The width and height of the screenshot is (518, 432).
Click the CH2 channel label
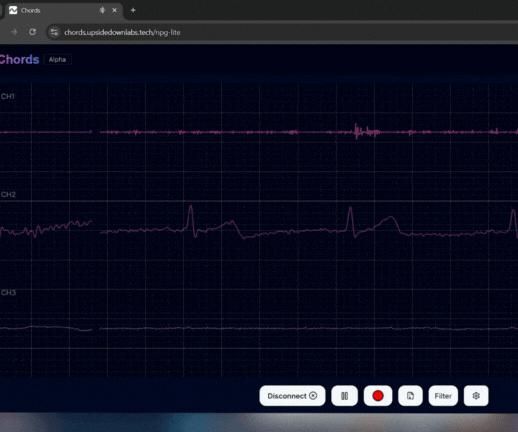8,195
